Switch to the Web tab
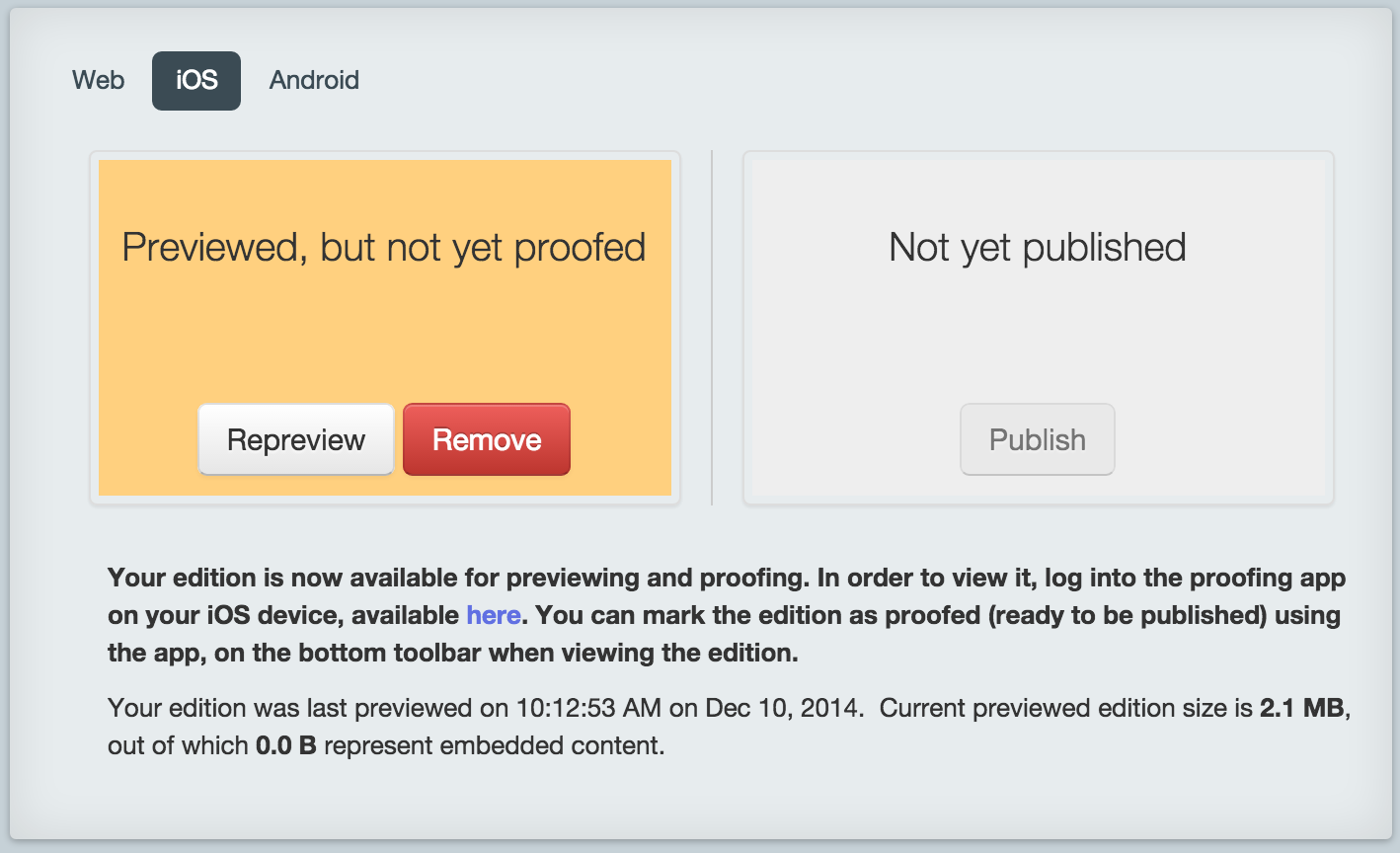 (99, 80)
